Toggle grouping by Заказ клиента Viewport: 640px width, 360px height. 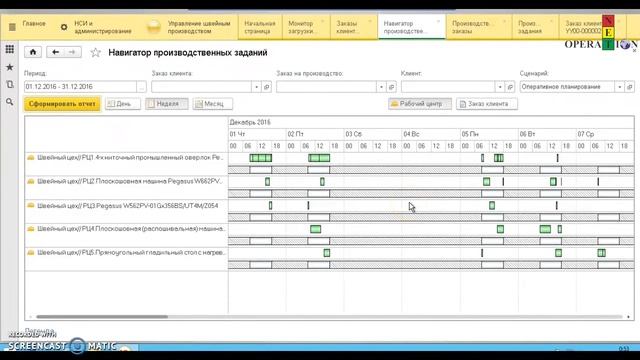(487, 104)
